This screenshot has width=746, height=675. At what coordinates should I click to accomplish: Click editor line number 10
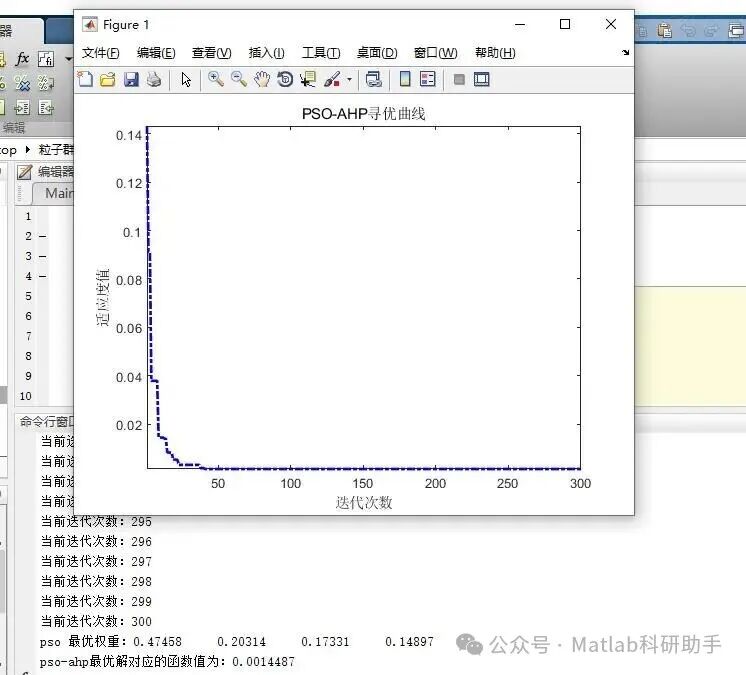click(26, 396)
